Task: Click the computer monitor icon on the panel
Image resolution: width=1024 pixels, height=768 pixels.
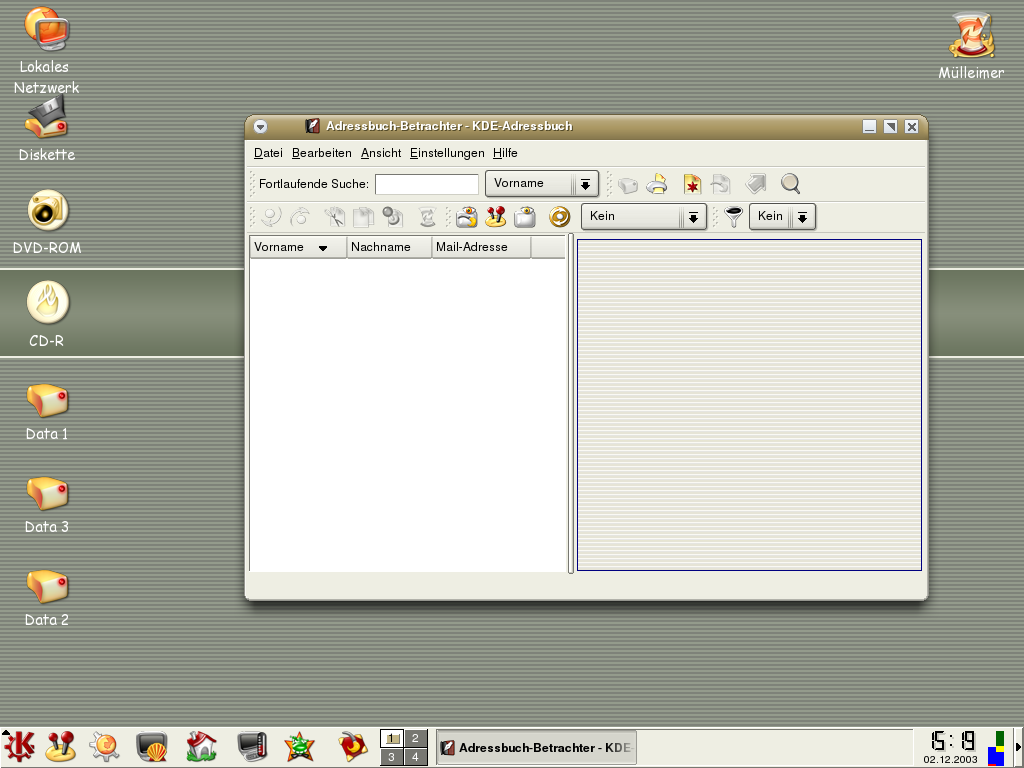Action: tap(252, 746)
